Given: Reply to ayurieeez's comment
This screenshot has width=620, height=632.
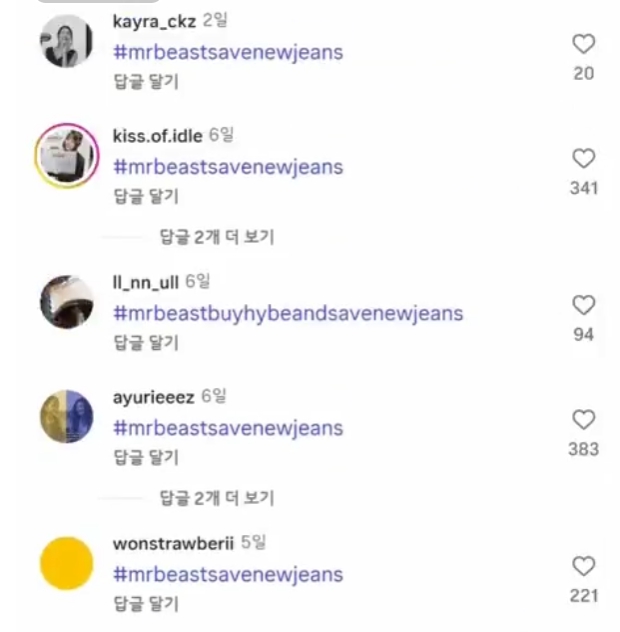Looking at the screenshot, I should click(145, 458).
